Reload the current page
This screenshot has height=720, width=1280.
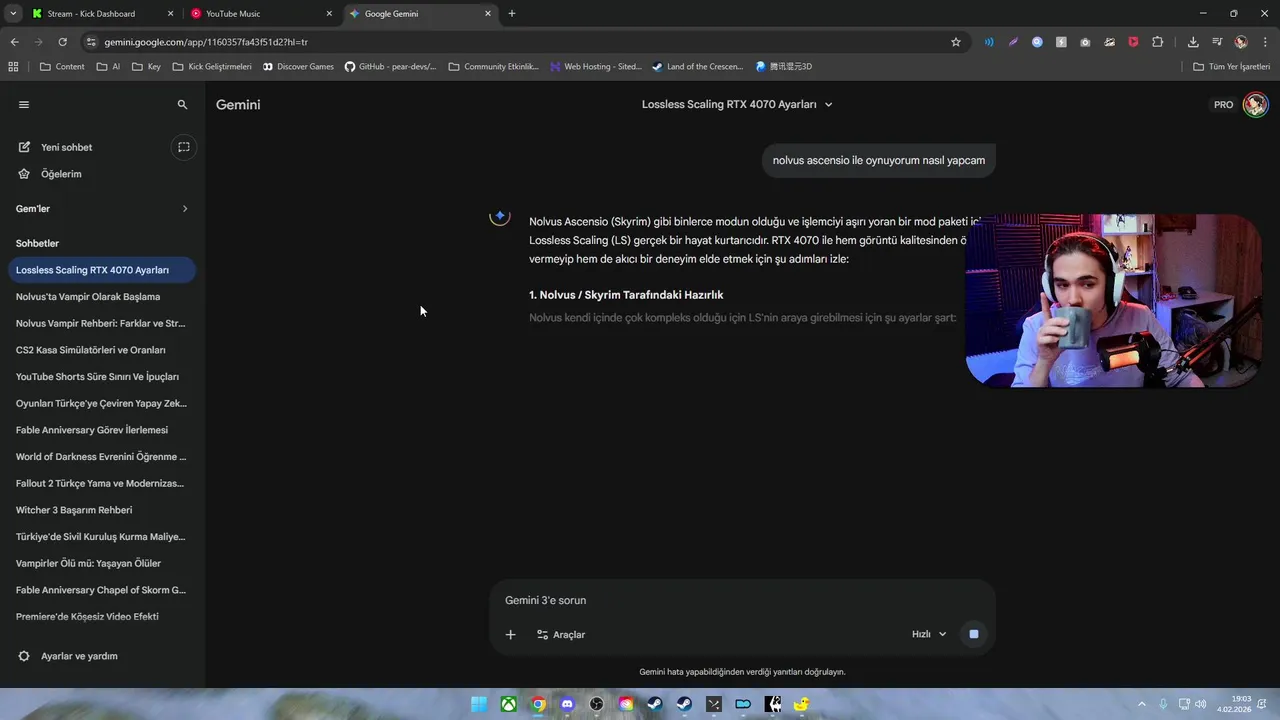[x=62, y=42]
